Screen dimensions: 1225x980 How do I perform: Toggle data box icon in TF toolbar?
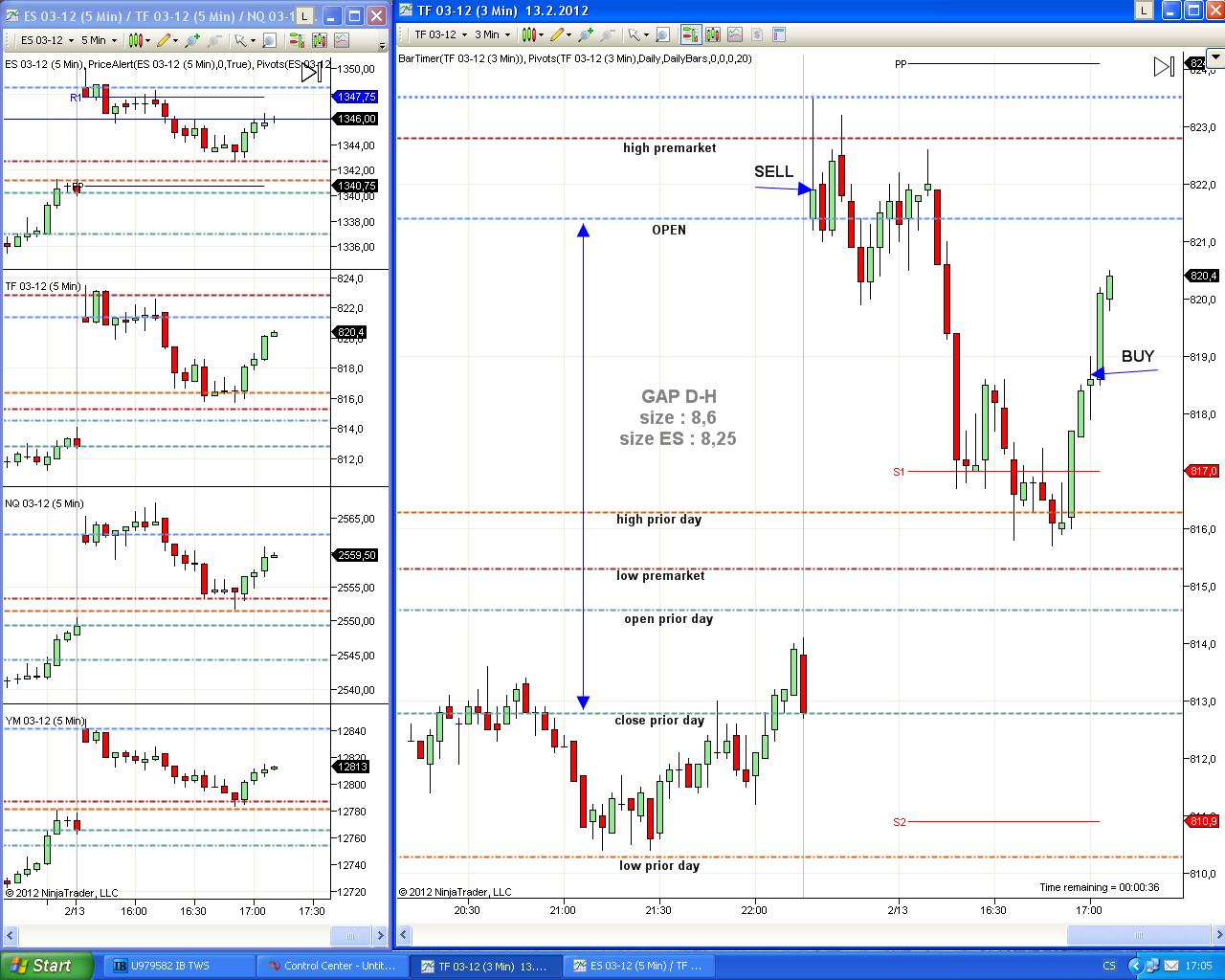click(x=779, y=34)
